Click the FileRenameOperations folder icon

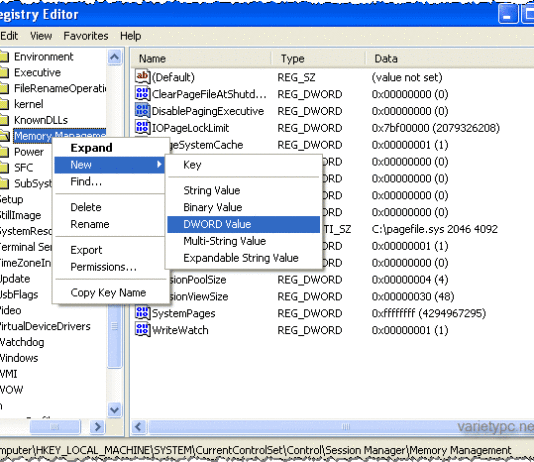[4, 88]
